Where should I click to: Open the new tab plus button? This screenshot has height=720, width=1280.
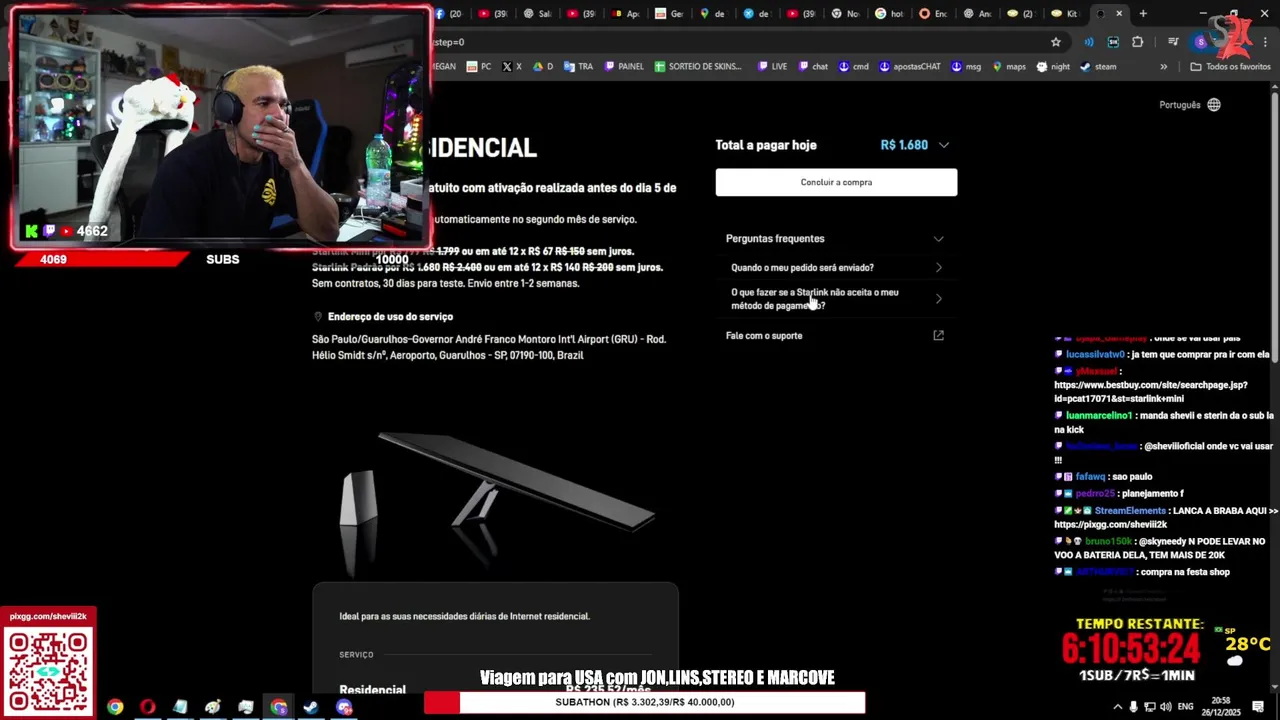tap(1143, 14)
